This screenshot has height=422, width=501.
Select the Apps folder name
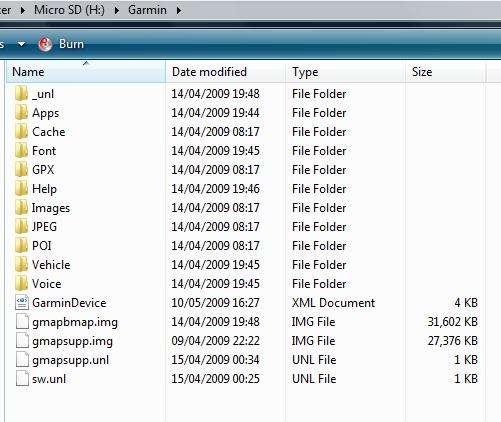(46, 113)
